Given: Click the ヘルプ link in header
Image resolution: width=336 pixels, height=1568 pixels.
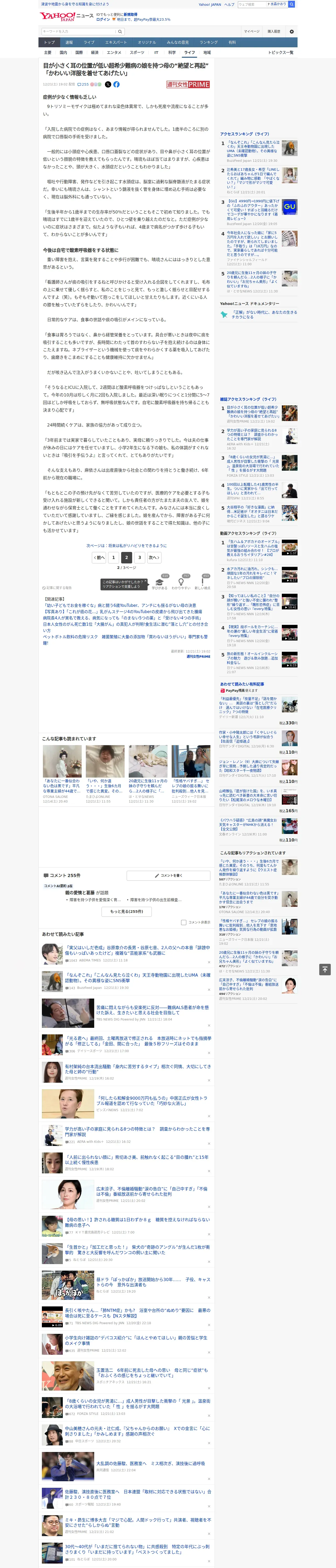Looking at the screenshot, I should tap(229, 4).
